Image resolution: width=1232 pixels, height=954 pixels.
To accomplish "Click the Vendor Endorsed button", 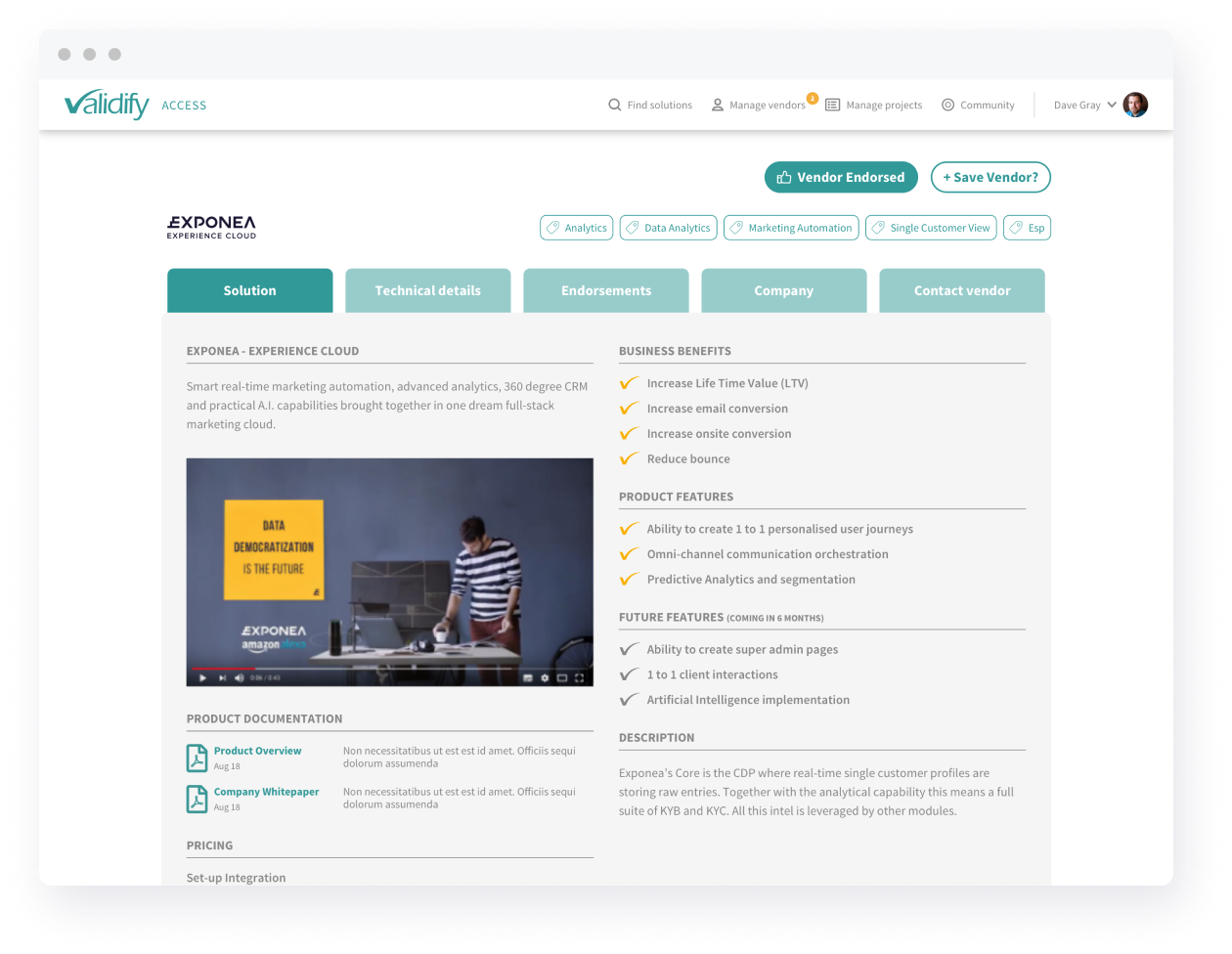I will pyautogui.click(x=841, y=177).
